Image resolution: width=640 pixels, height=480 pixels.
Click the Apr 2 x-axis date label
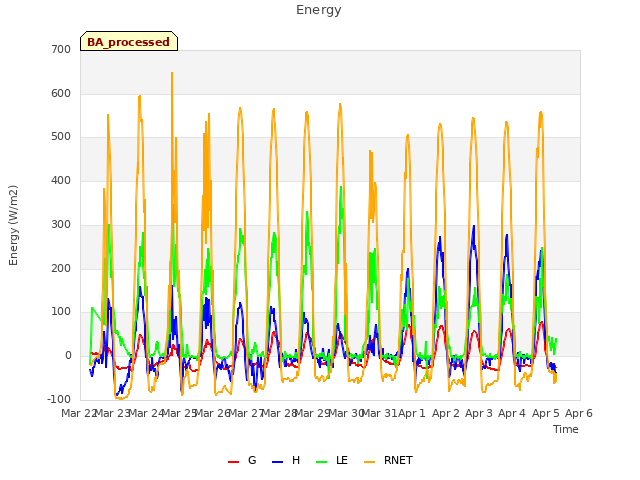[446, 413]
